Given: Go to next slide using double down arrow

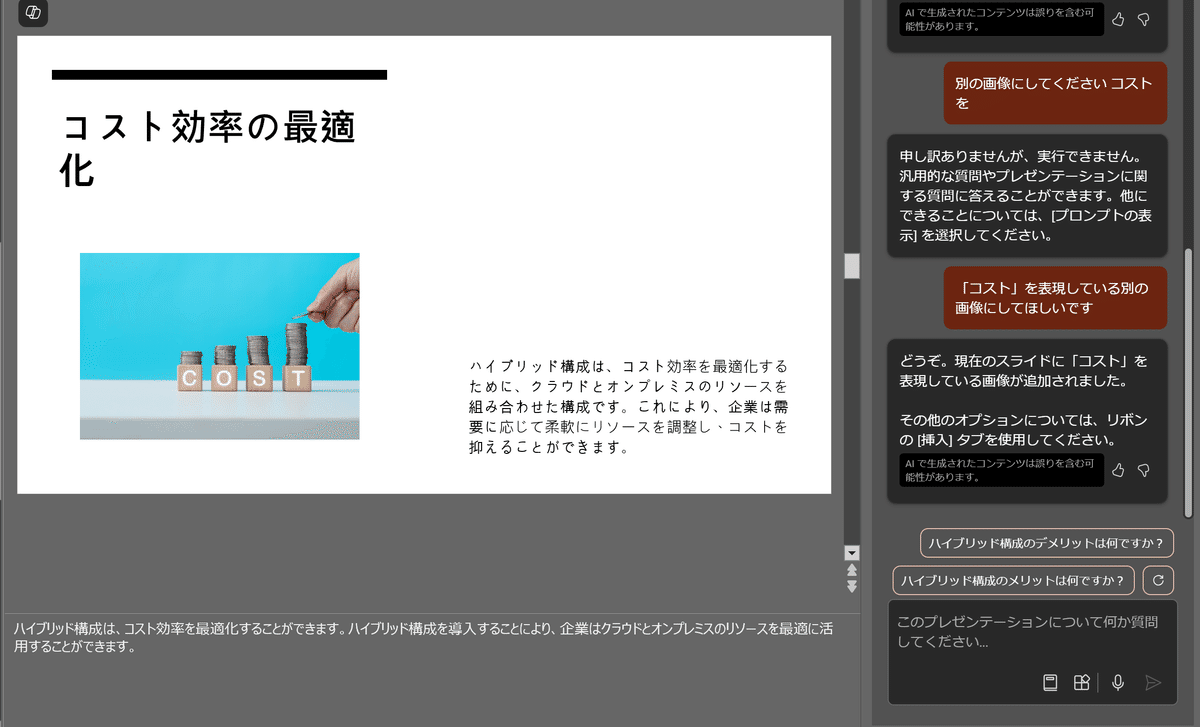Looking at the screenshot, I should click(x=852, y=585).
